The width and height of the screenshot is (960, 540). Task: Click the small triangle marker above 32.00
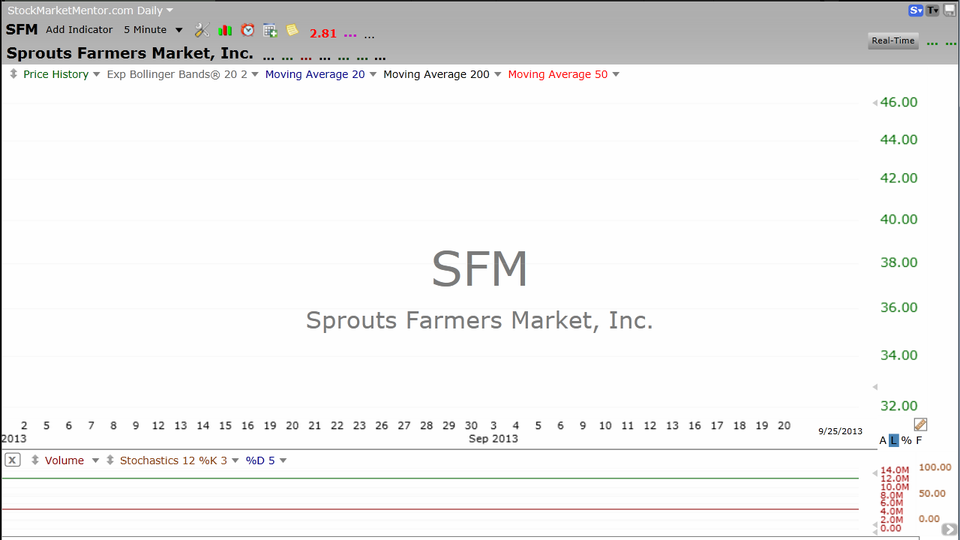coord(875,387)
